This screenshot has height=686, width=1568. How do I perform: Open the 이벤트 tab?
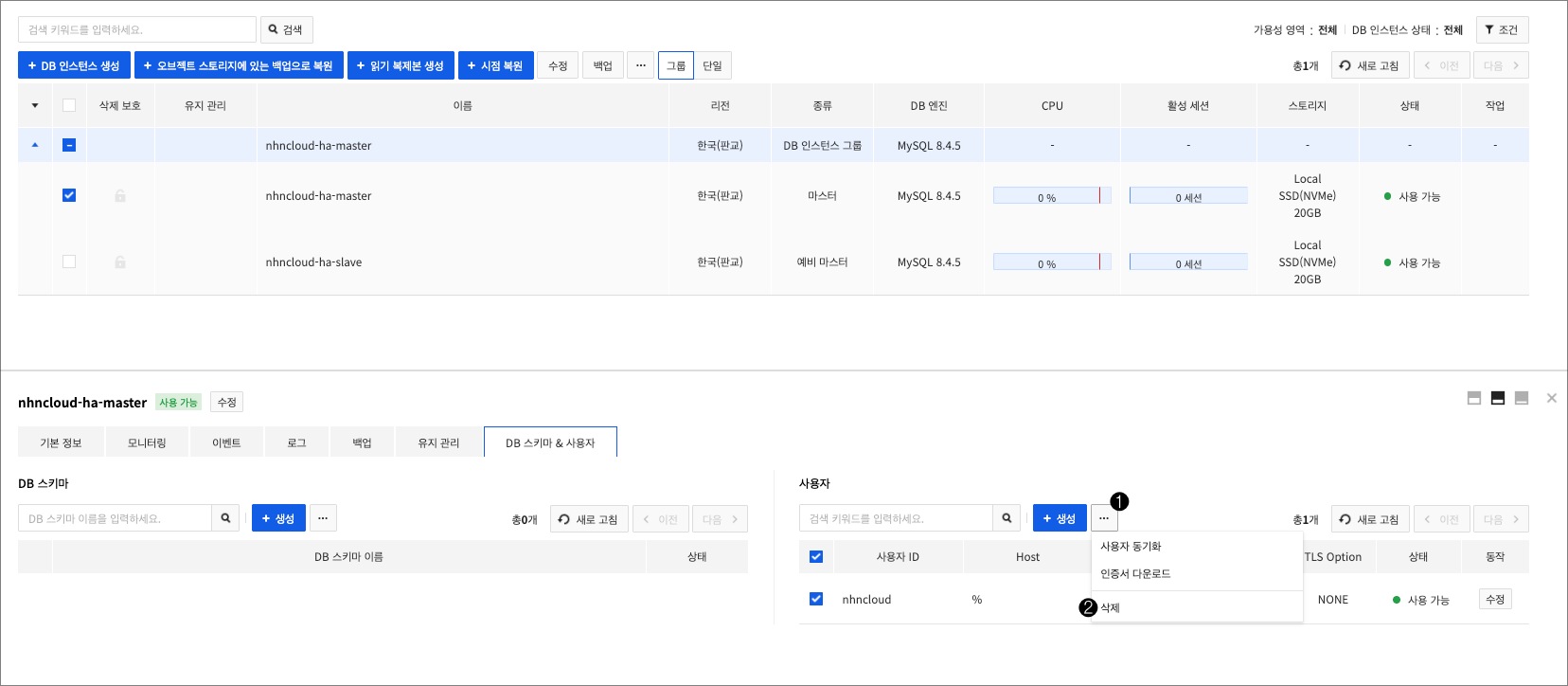pyautogui.click(x=226, y=442)
